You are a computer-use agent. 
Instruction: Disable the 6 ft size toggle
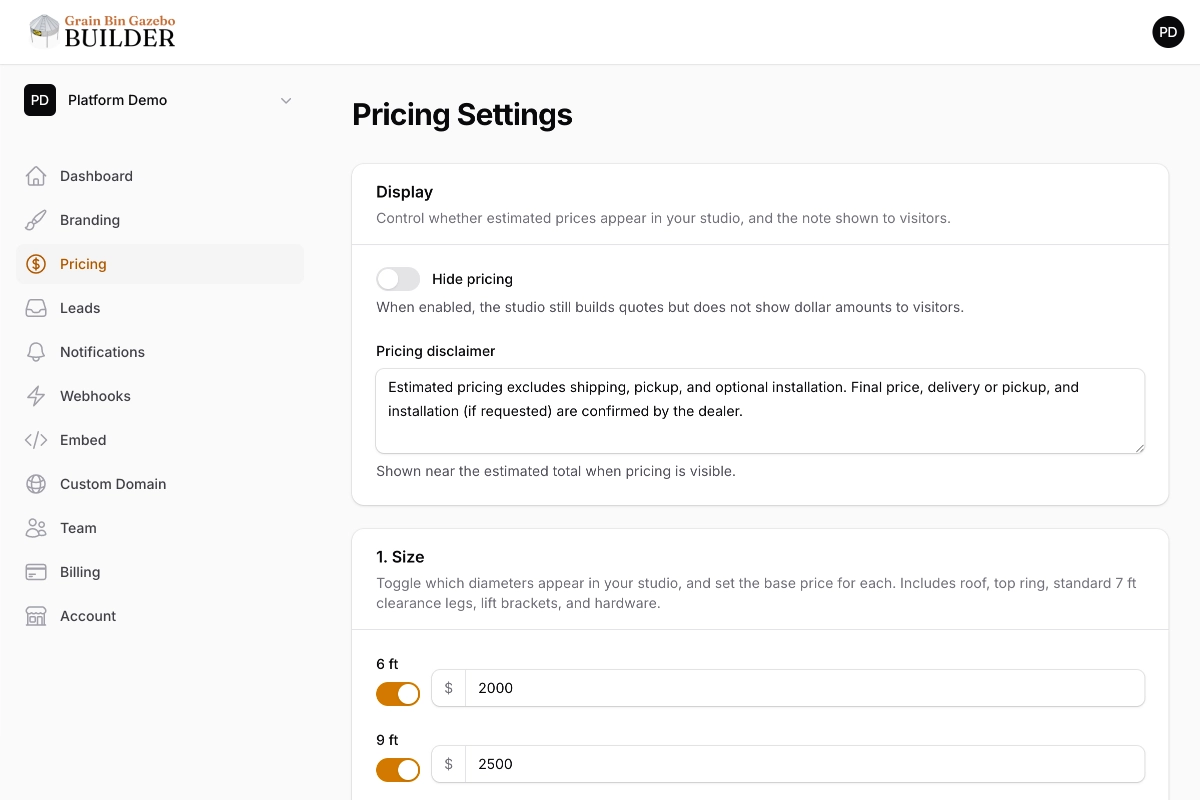(x=398, y=694)
